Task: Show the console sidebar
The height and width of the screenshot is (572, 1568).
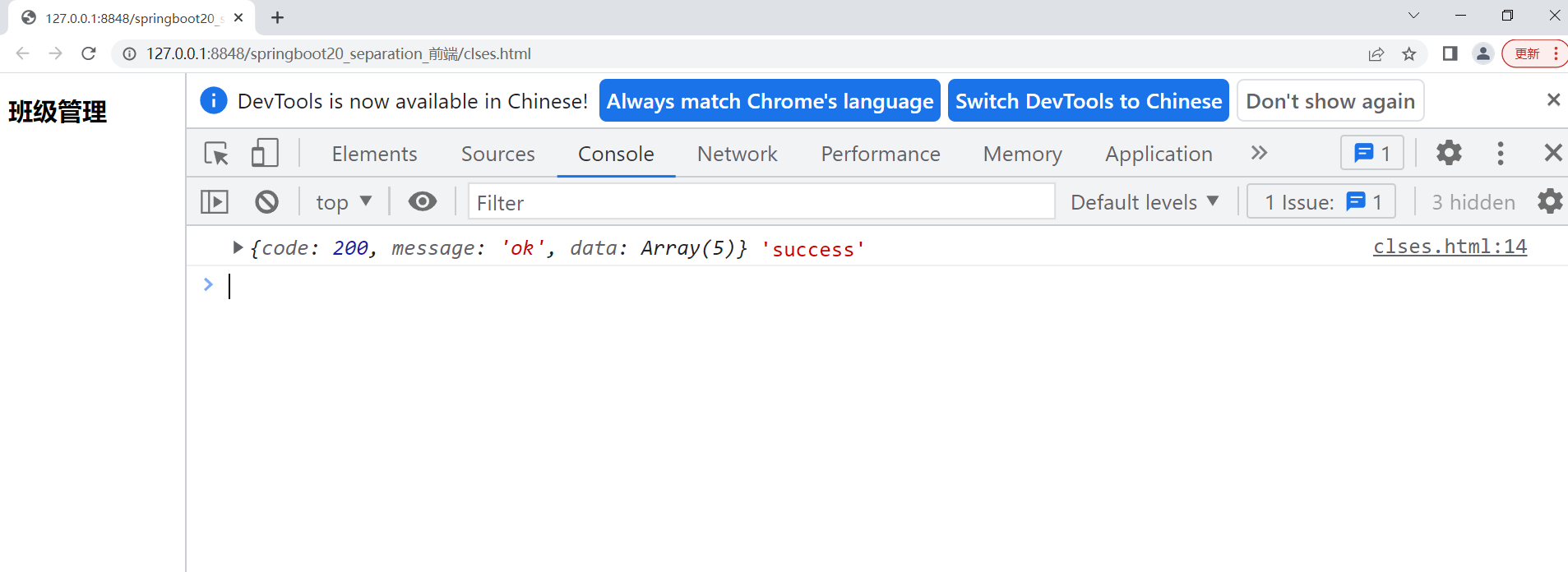Action: coord(215,201)
